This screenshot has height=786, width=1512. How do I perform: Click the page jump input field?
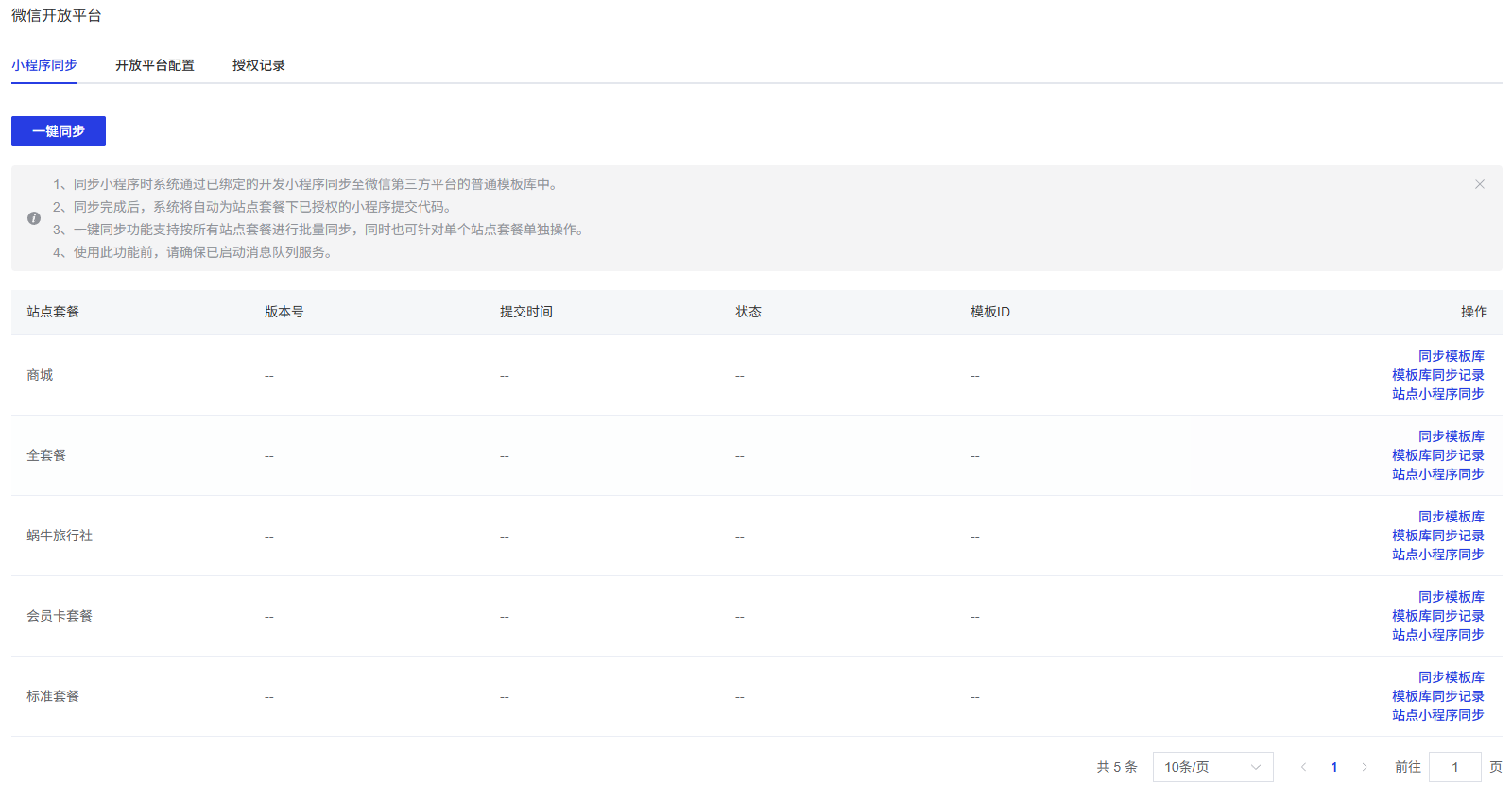[1454, 767]
